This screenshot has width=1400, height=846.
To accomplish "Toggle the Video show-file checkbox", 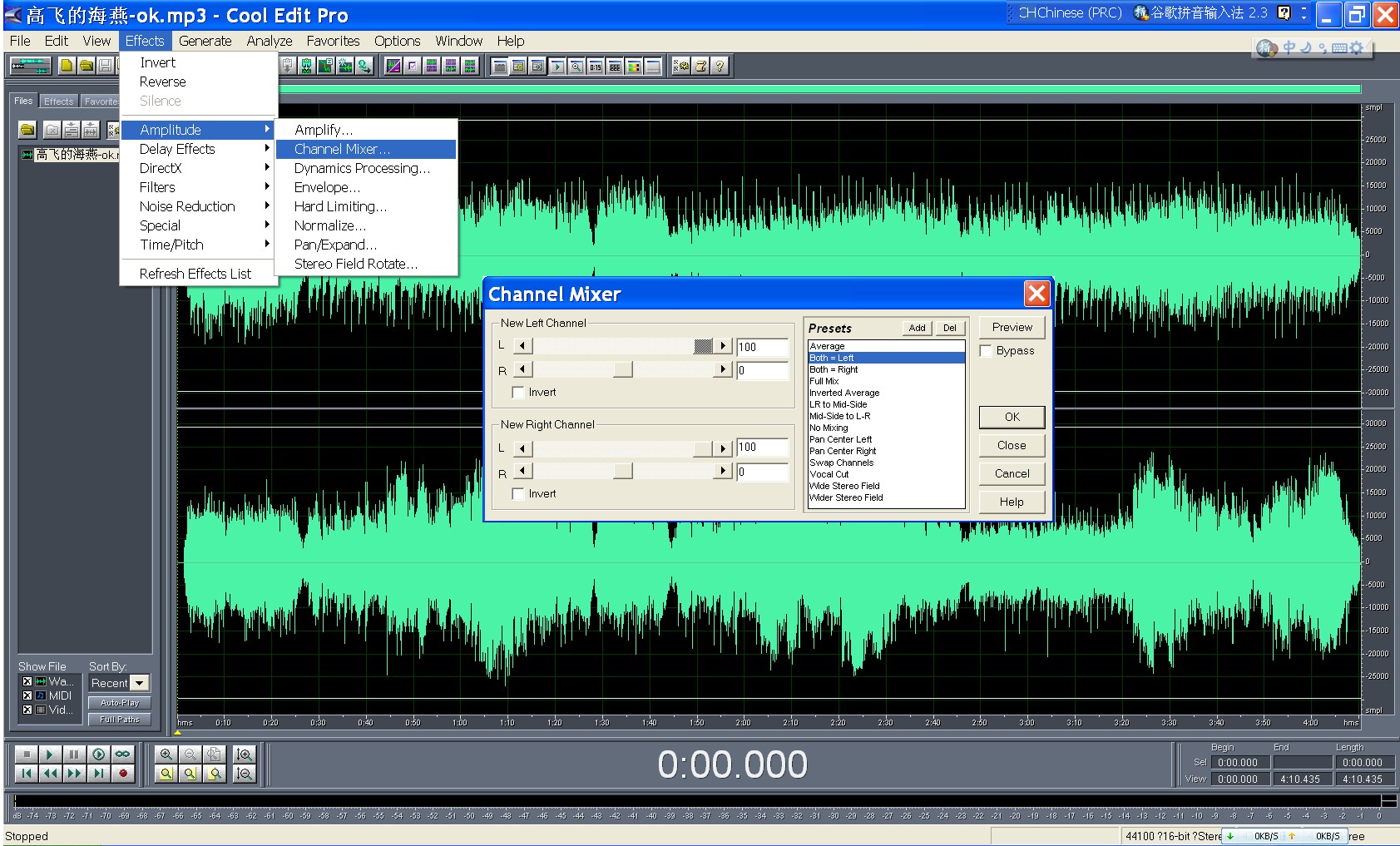I will [27, 710].
